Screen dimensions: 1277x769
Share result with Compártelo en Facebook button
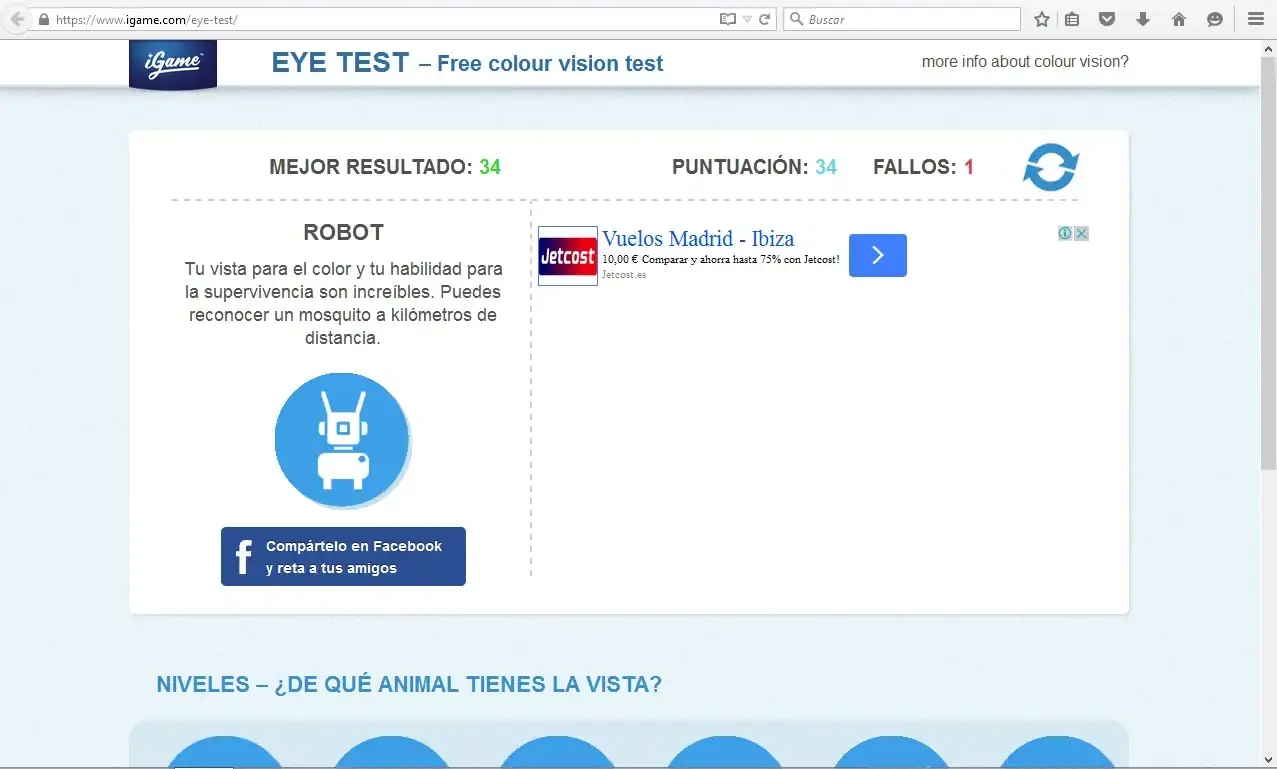click(x=343, y=556)
